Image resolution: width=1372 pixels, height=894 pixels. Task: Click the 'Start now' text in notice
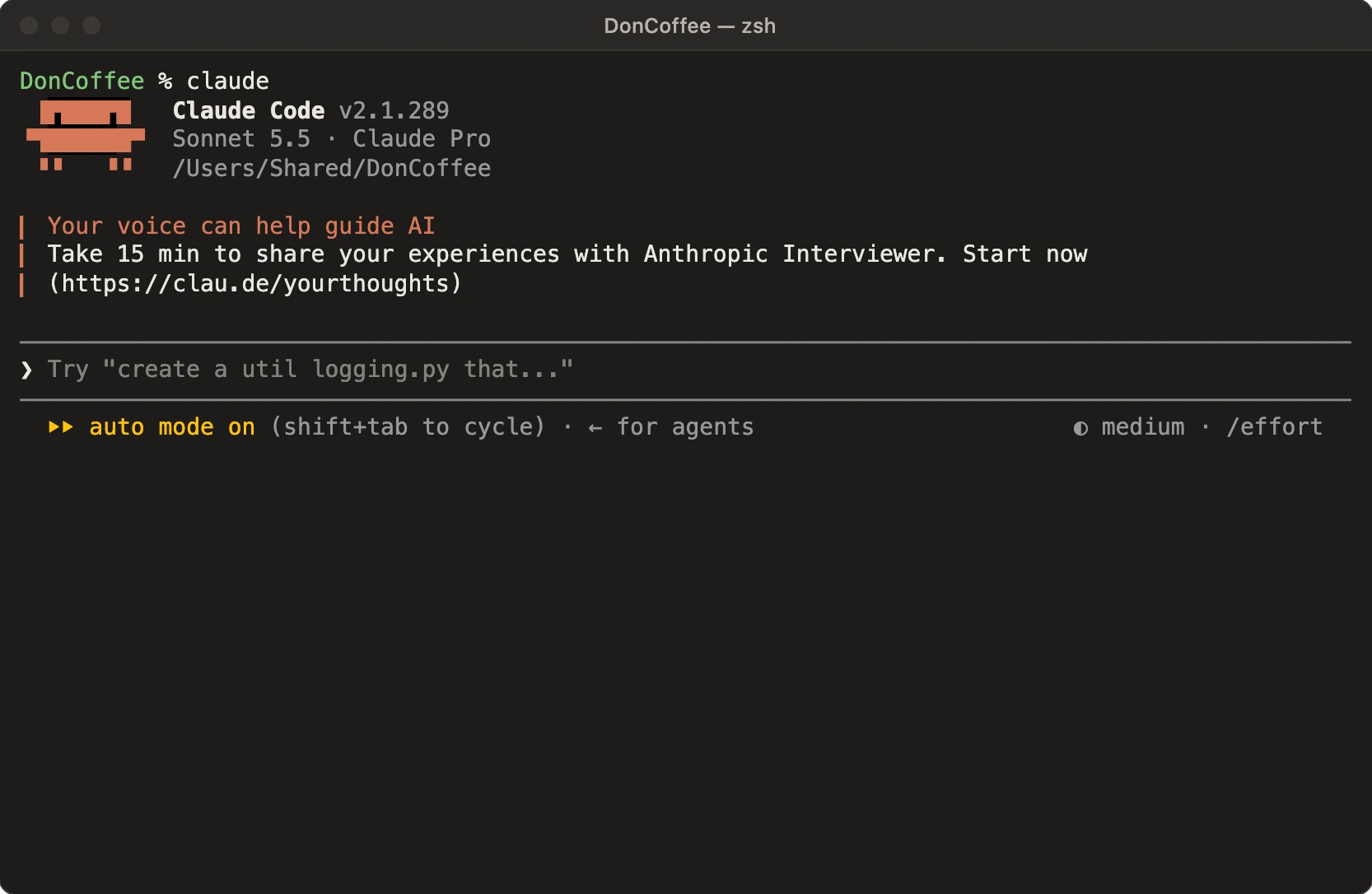[1025, 254]
